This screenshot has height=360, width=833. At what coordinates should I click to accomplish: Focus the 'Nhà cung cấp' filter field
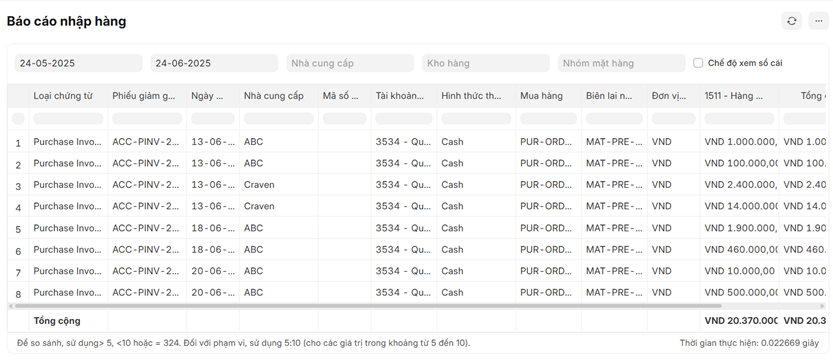point(350,63)
